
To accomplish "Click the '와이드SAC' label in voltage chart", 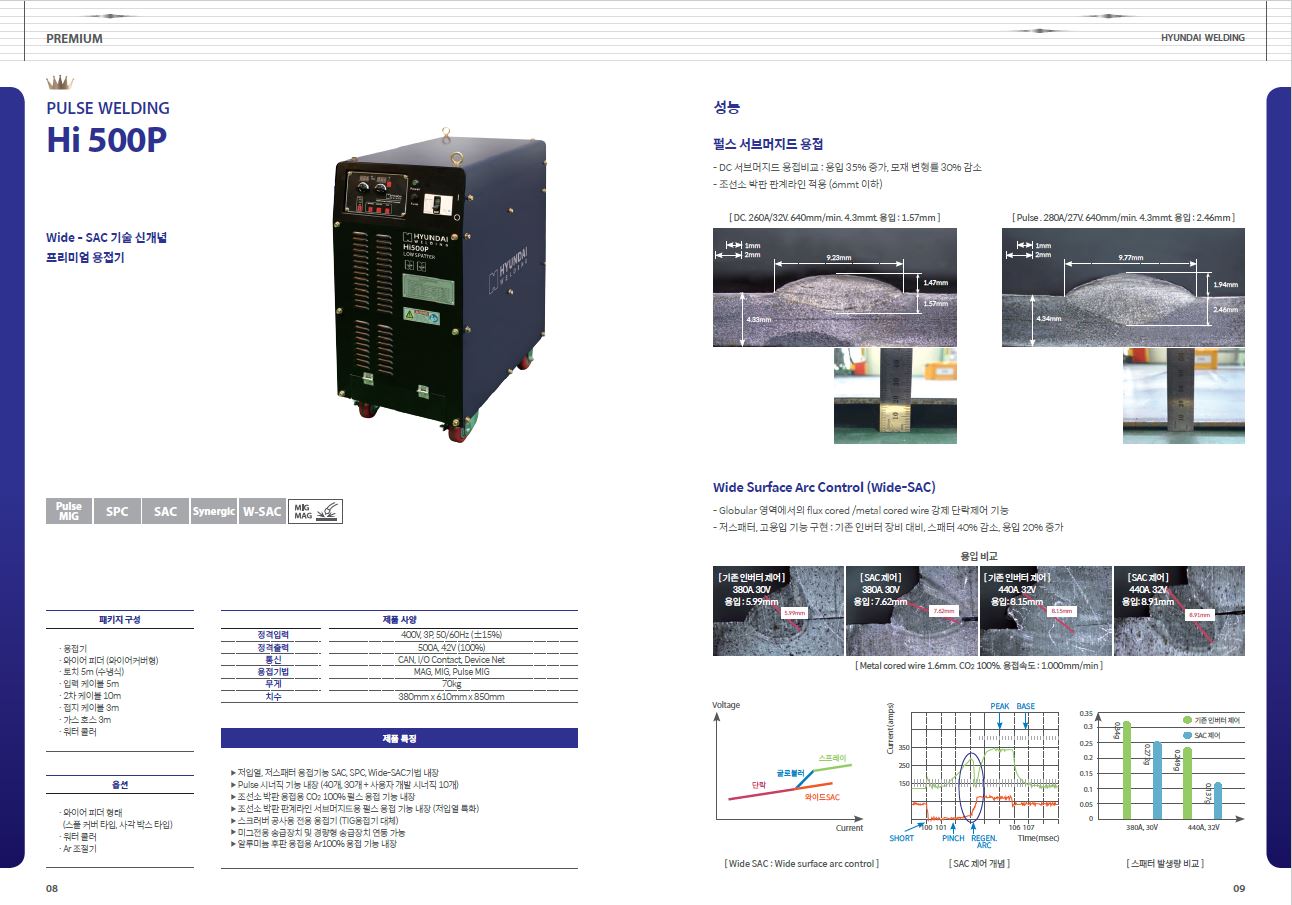I will pos(822,797).
